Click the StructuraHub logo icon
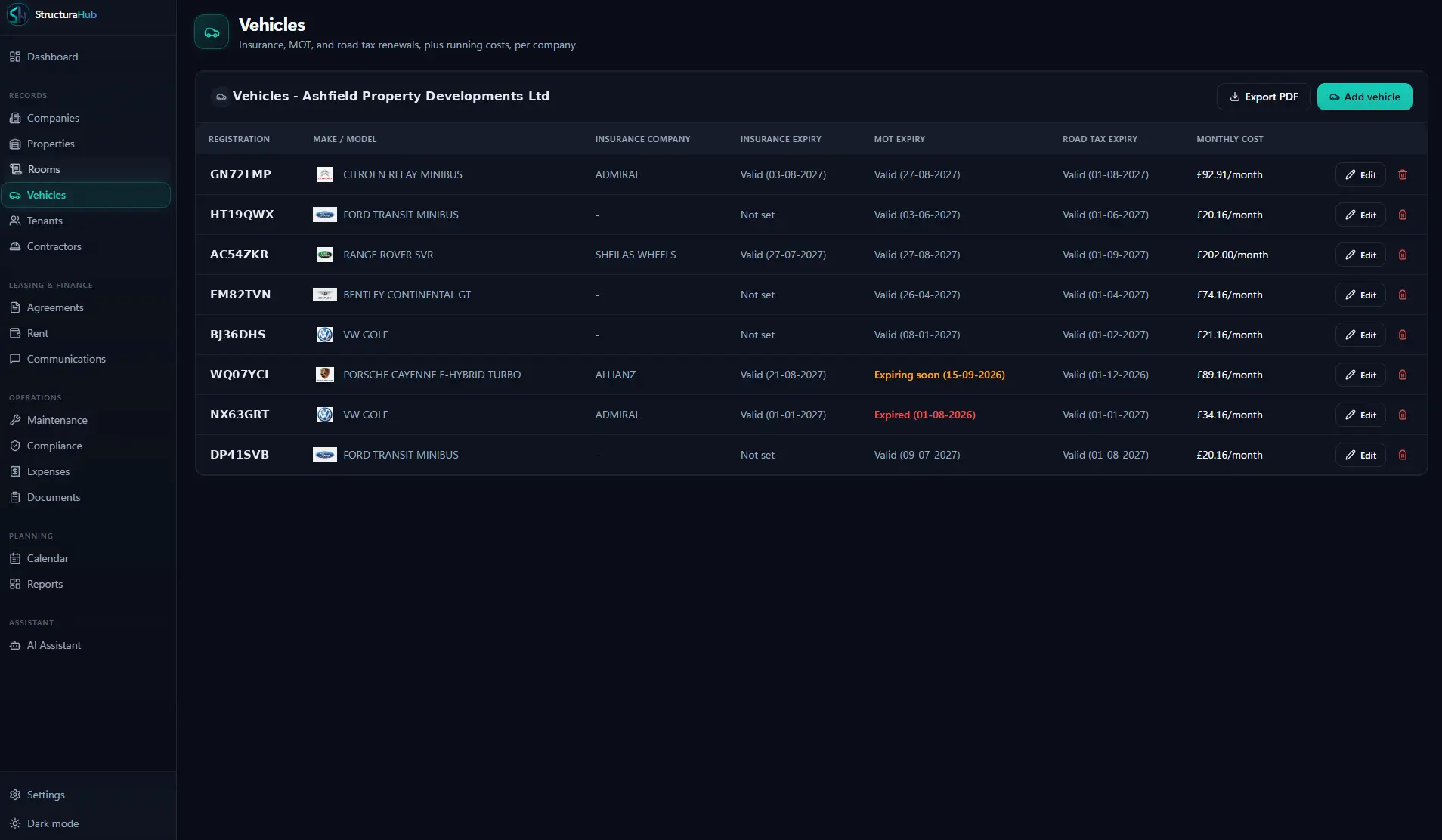The height and width of the screenshot is (840, 1442). click(17, 14)
